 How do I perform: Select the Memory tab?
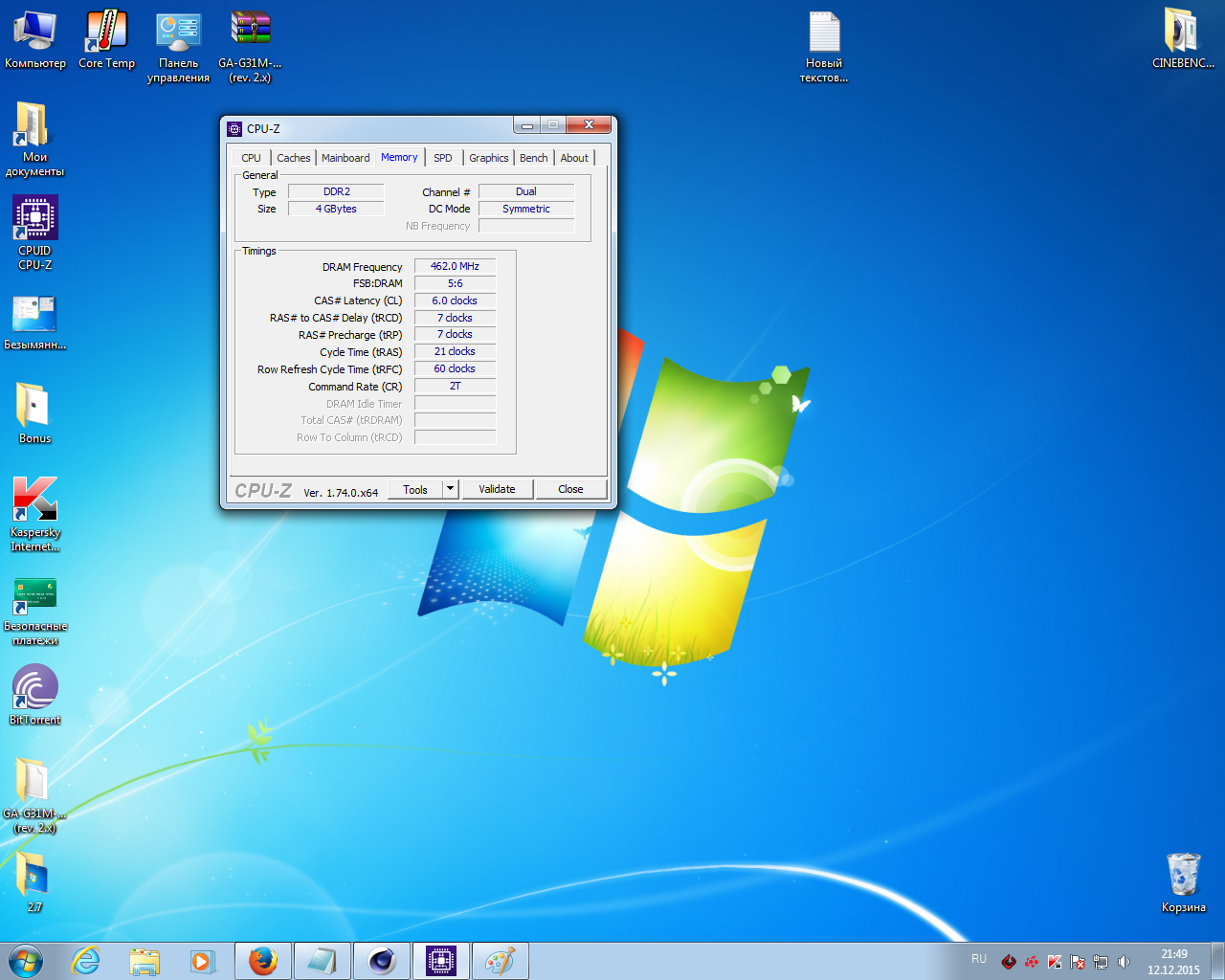[399, 157]
